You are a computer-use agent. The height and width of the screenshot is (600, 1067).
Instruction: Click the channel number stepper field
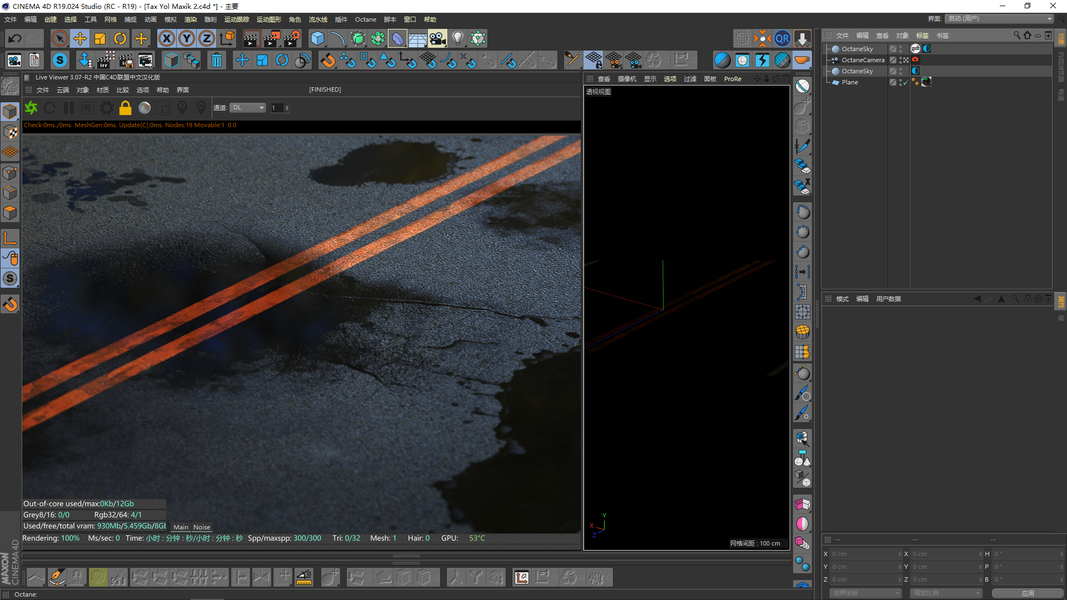click(x=280, y=107)
